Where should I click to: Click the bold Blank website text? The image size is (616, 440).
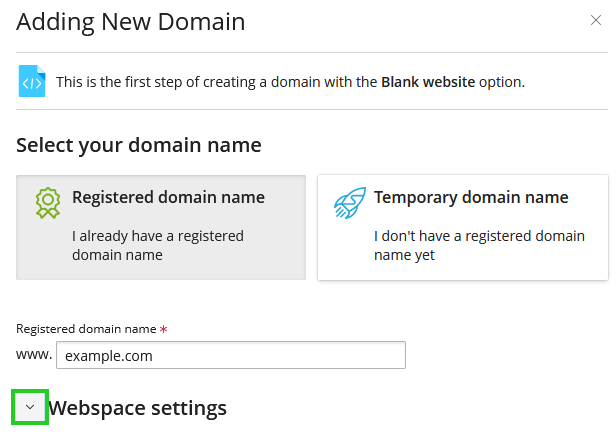[x=428, y=82]
